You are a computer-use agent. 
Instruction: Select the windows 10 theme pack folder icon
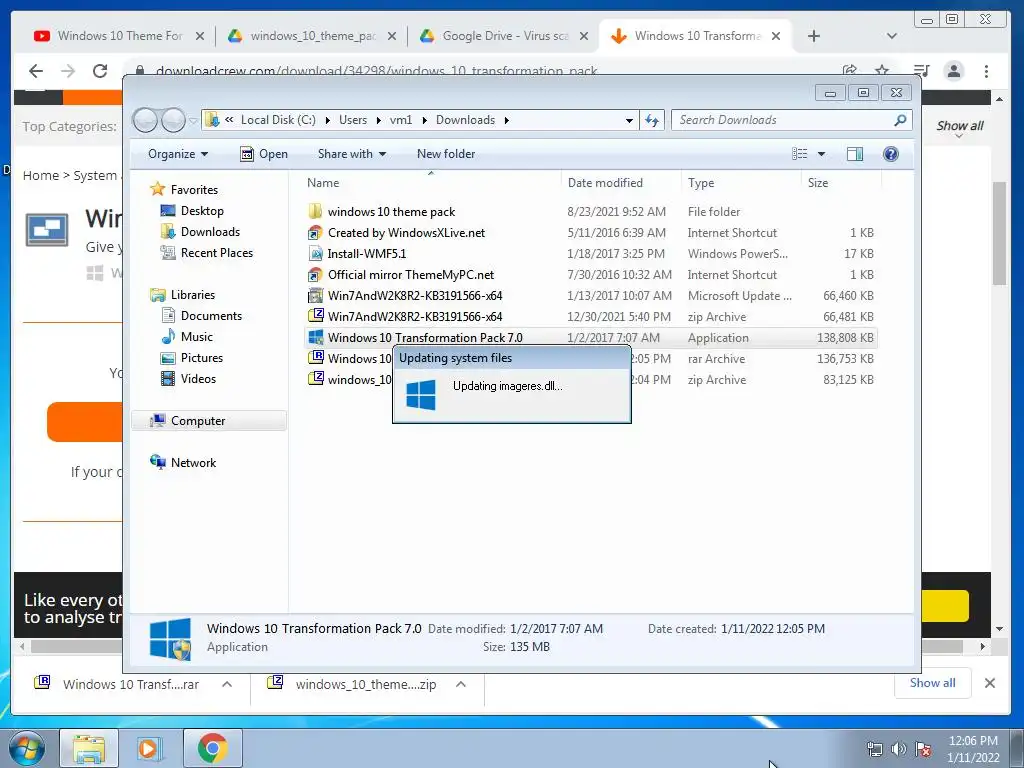click(315, 212)
